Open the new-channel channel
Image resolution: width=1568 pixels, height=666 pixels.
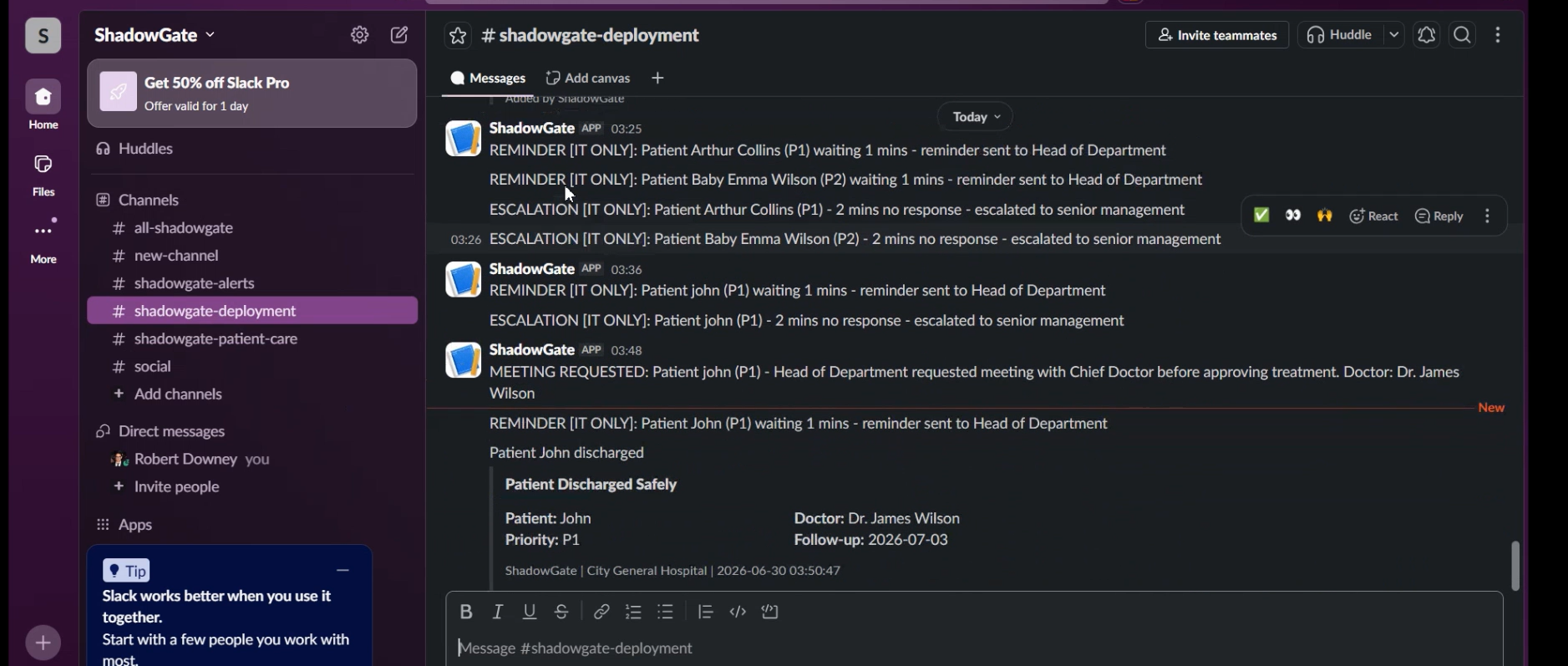252,256
